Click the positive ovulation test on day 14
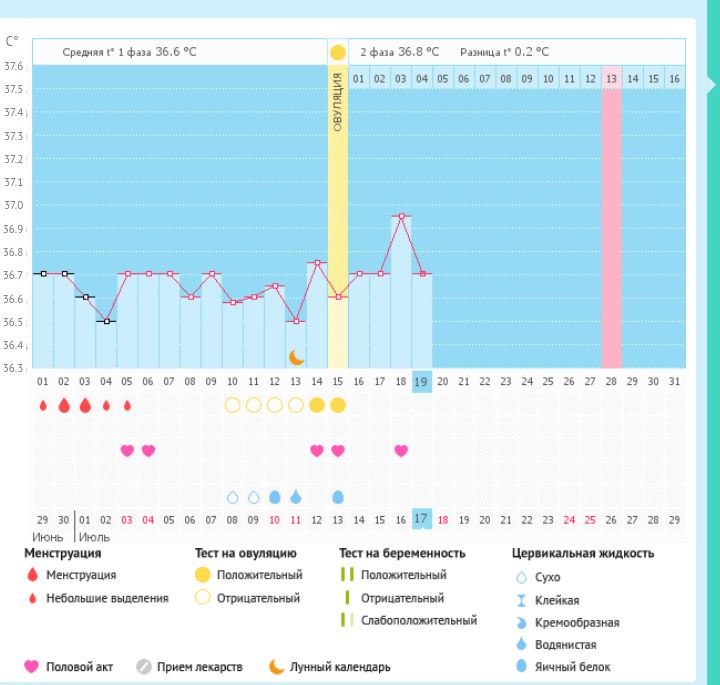Screen dimensions: 720x685 click(x=317, y=405)
